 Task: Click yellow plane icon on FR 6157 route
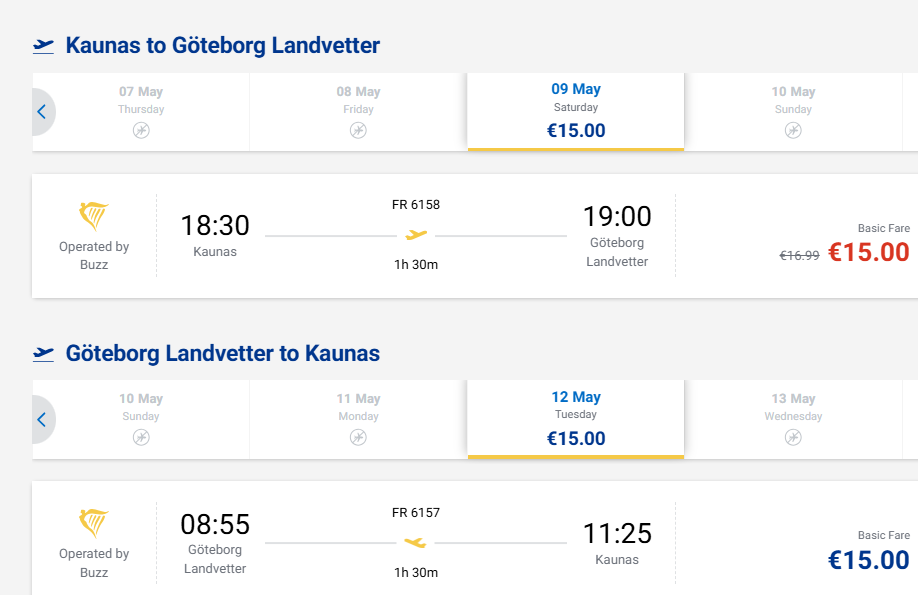click(416, 542)
